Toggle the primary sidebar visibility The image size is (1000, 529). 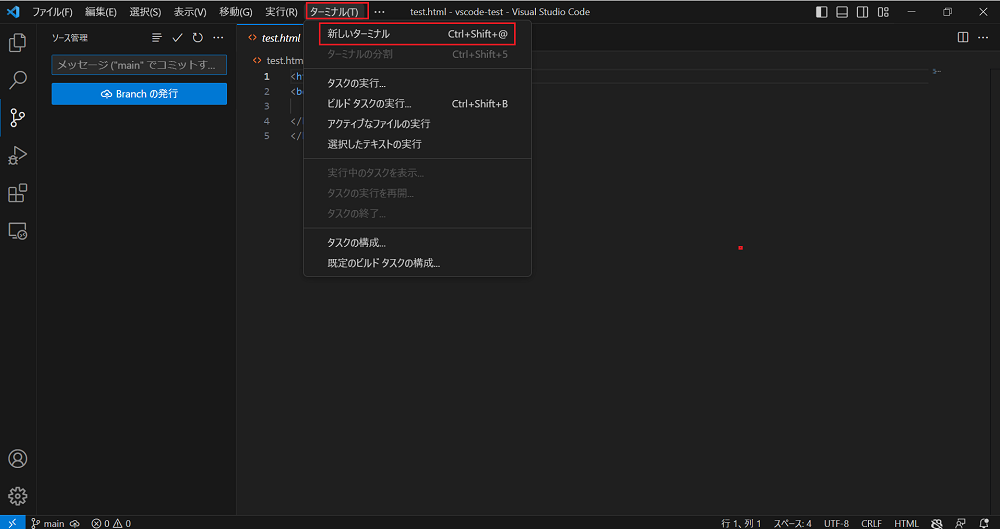822,12
